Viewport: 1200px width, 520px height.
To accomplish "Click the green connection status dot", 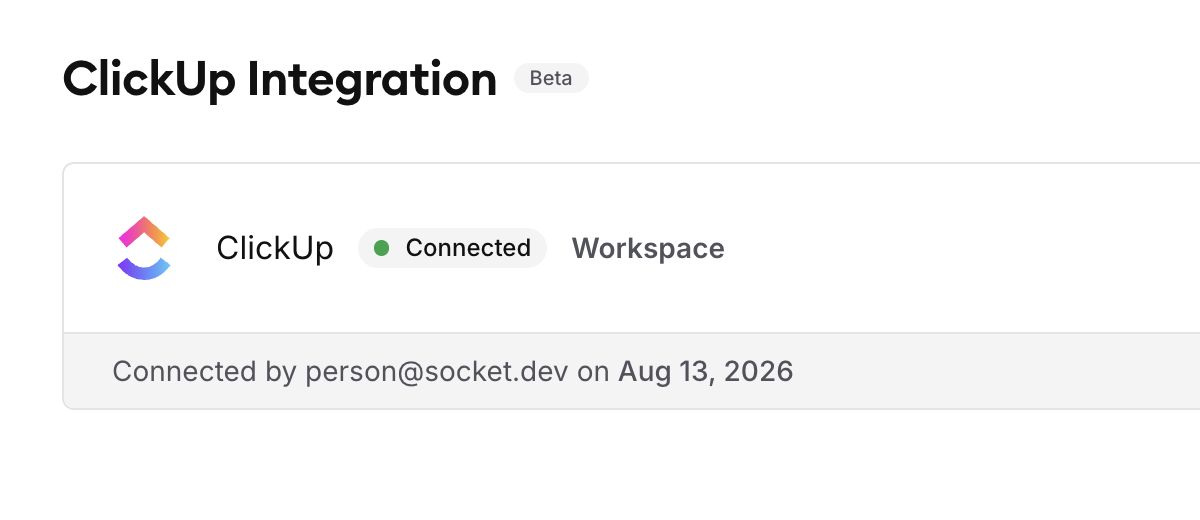I will [x=381, y=248].
